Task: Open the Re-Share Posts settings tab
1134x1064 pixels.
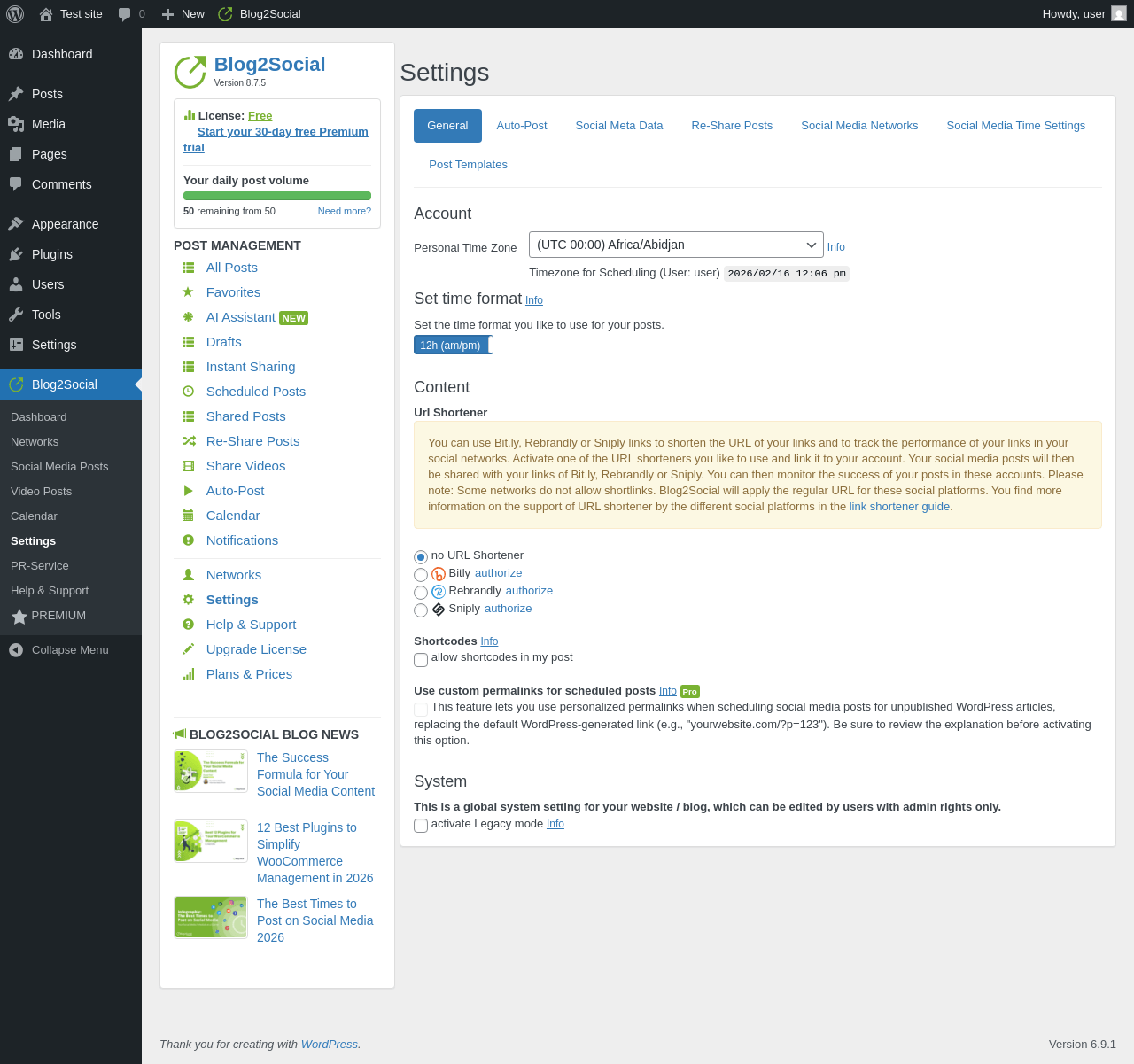Action: point(732,126)
